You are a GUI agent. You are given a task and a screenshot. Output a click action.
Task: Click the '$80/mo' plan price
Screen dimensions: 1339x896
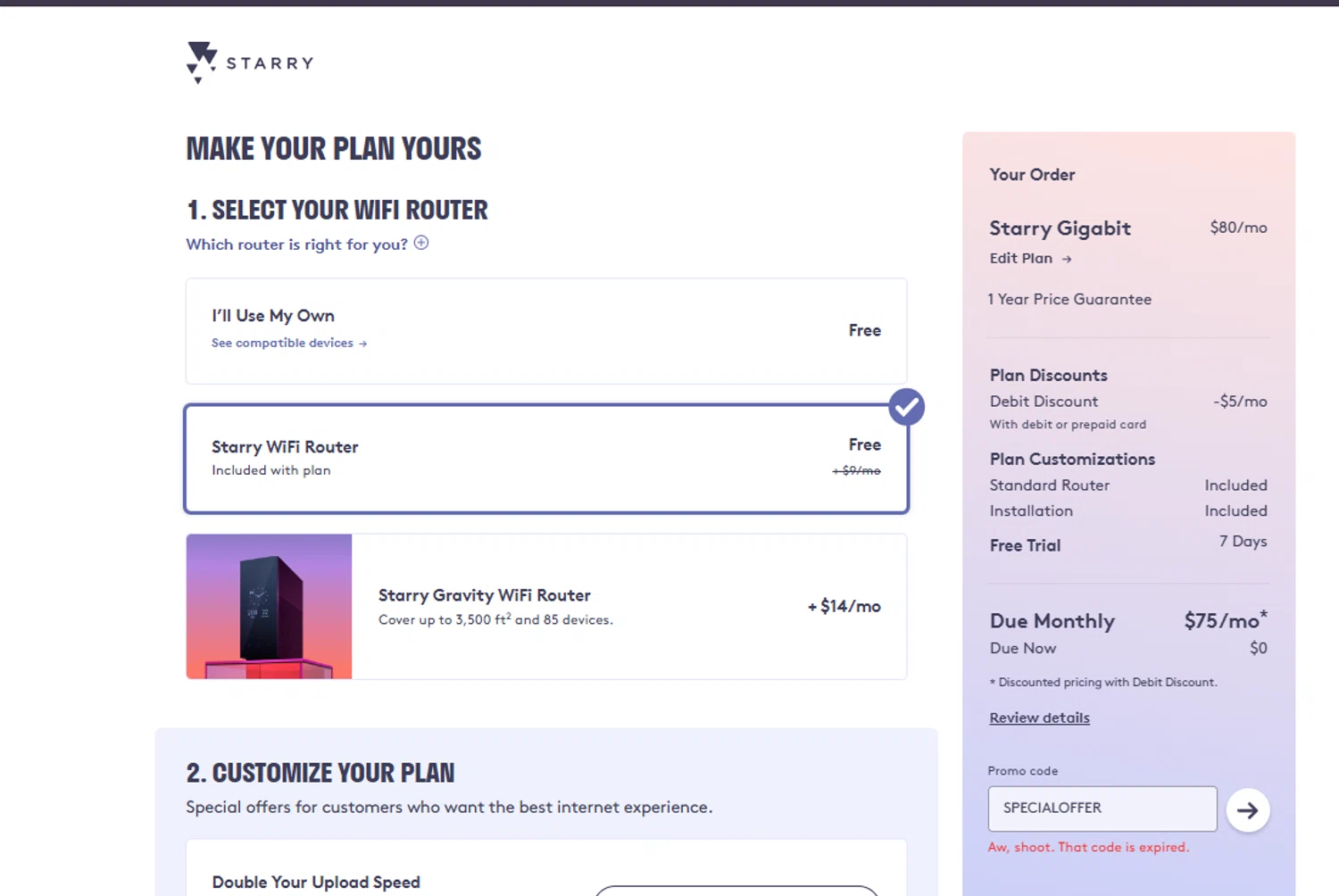(x=1238, y=228)
